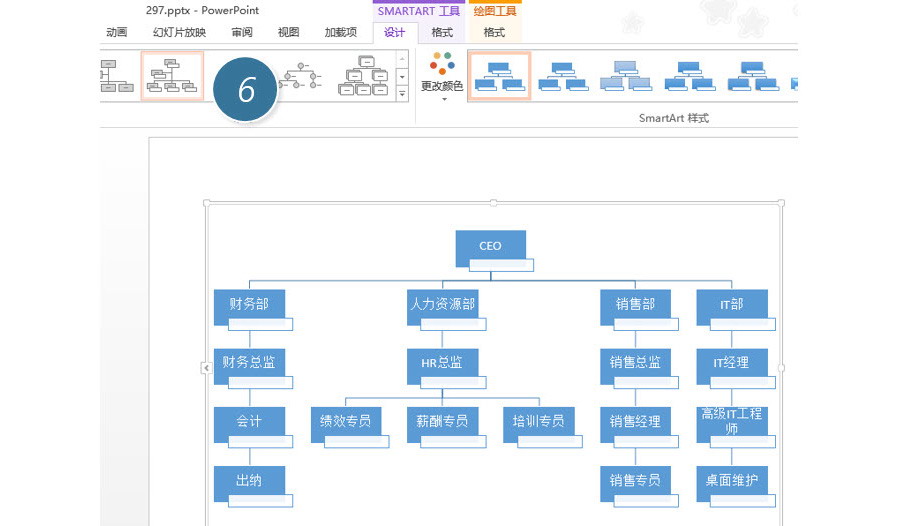Click the 人力资源部 org chart box

(442, 305)
